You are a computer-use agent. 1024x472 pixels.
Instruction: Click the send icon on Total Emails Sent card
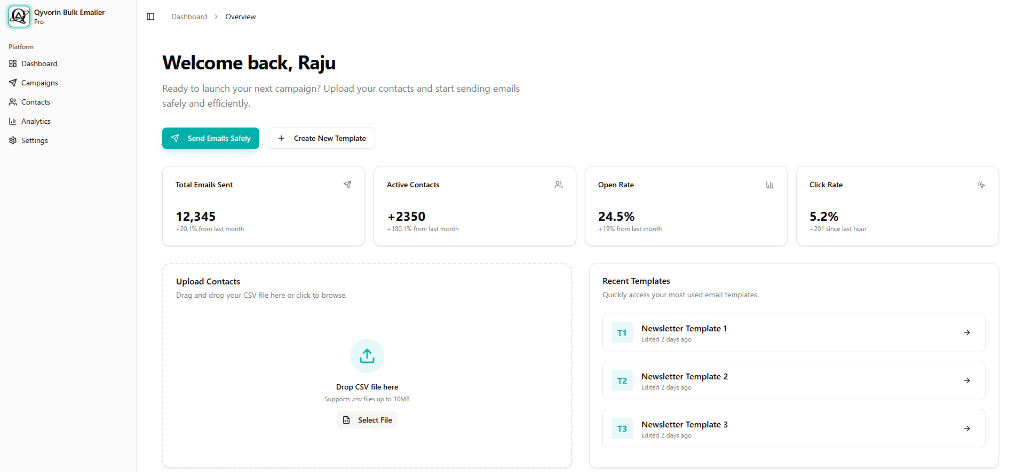tap(347, 185)
